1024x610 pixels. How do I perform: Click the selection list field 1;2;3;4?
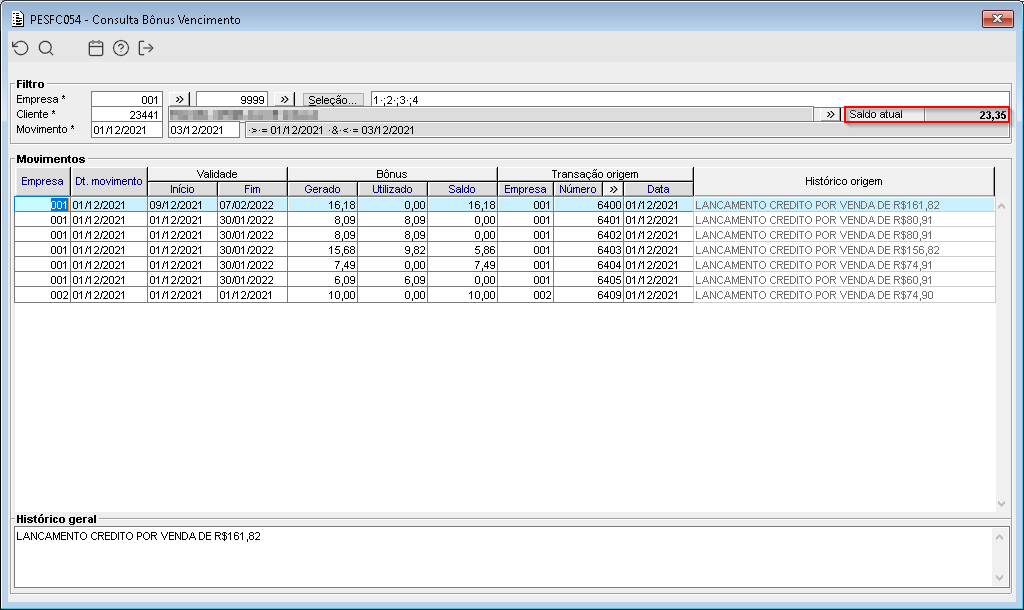click(x=690, y=99)
